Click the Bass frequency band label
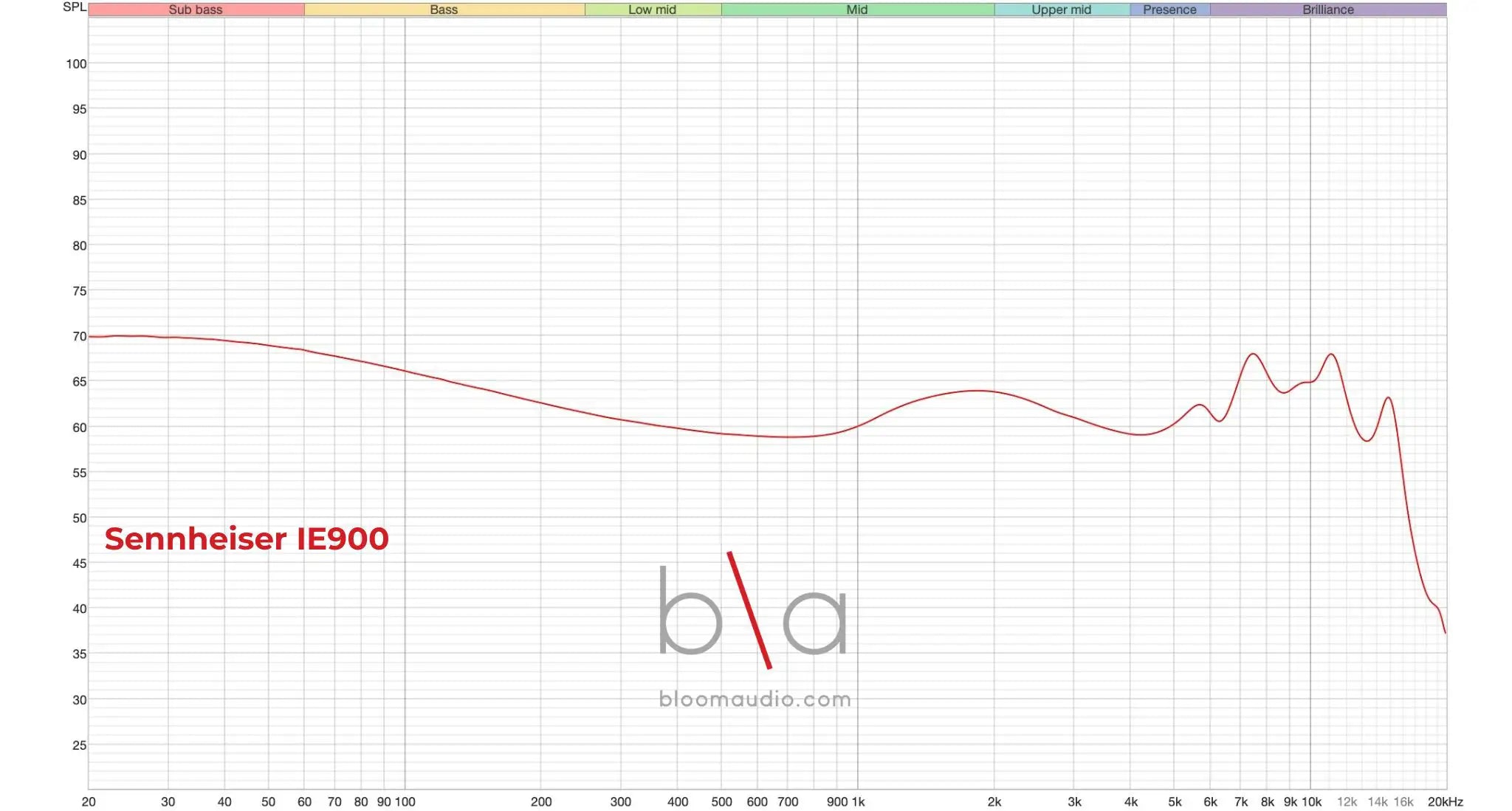The image size is (1512, 811). 444,10
